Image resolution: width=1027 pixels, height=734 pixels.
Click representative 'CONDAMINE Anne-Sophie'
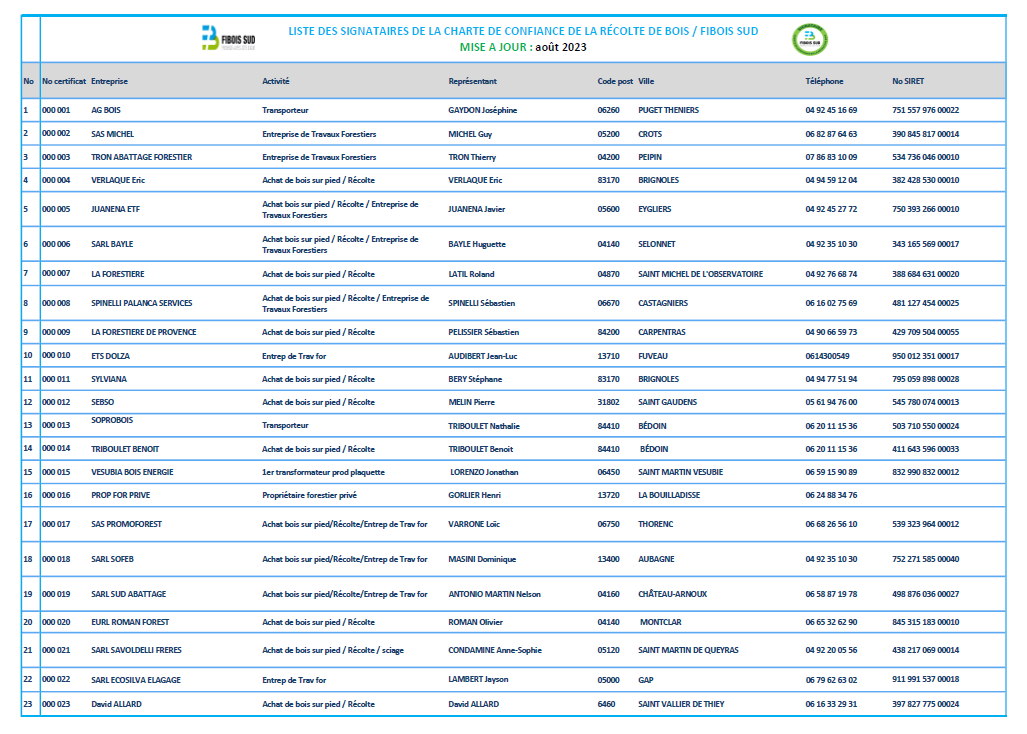pos(495,650)
